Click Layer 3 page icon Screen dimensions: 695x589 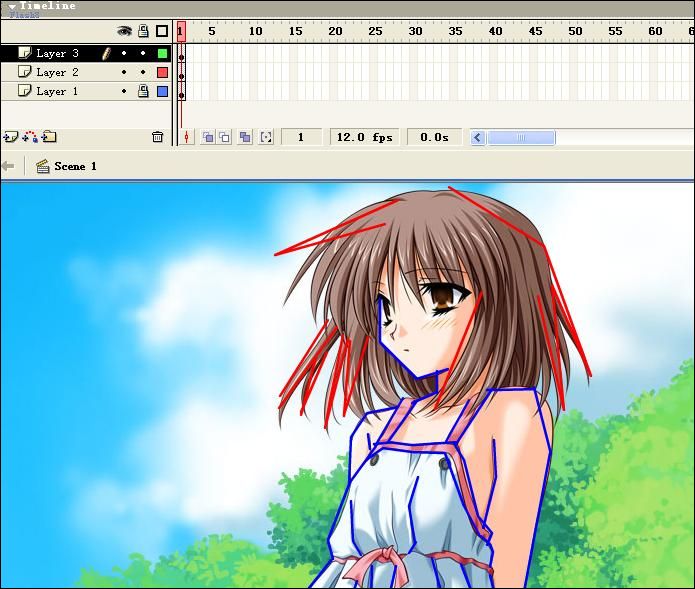coord(25,53)
